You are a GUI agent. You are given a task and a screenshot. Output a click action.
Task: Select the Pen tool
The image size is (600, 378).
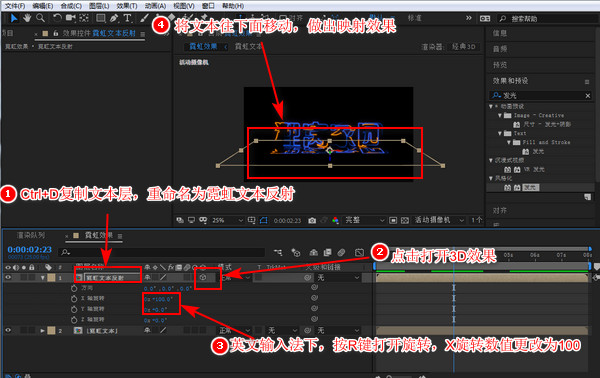coord(114,18)
